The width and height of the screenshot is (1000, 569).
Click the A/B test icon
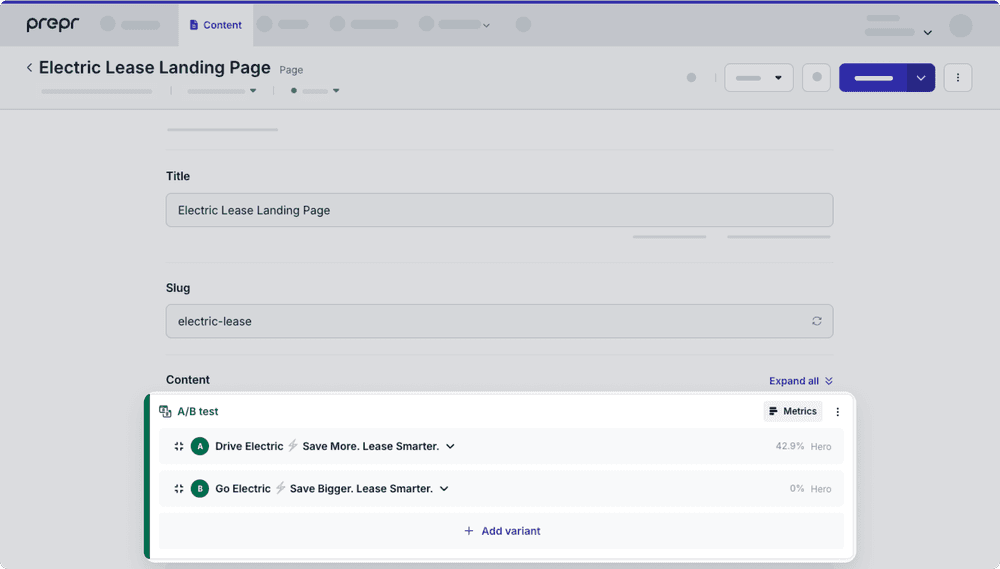(x=165, y=411)
